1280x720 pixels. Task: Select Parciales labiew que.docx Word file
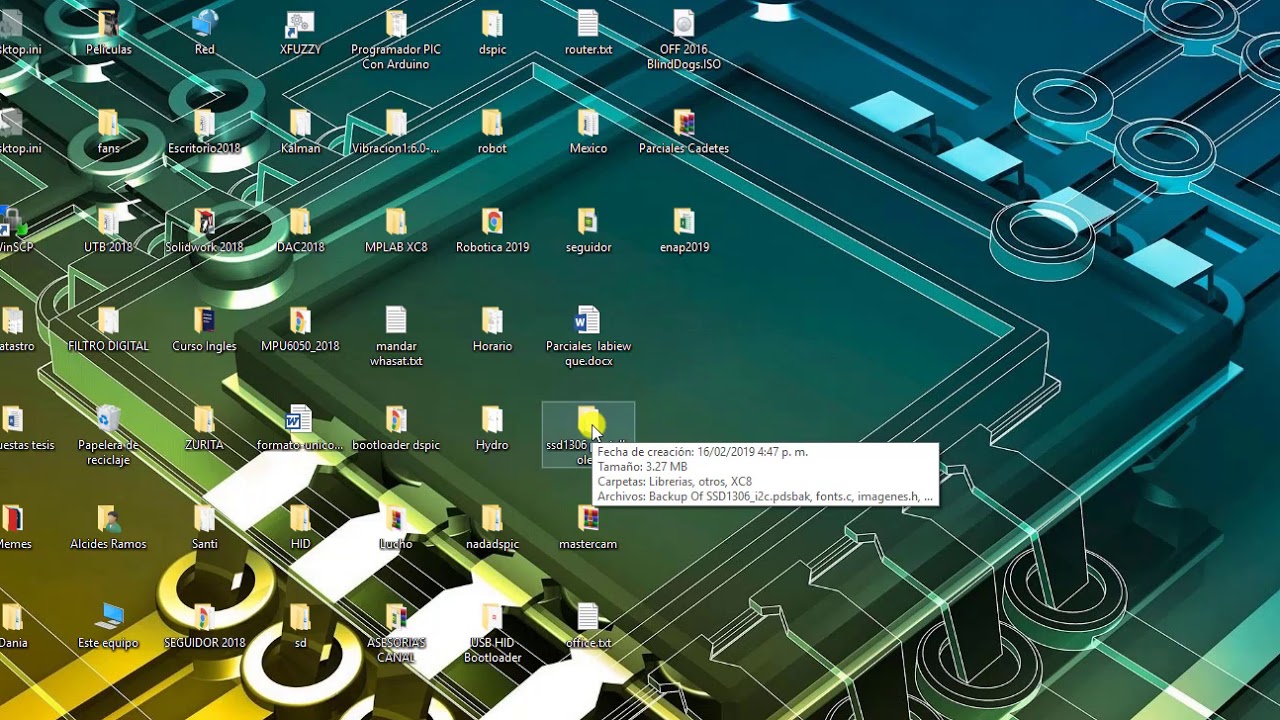pos(588,321)
